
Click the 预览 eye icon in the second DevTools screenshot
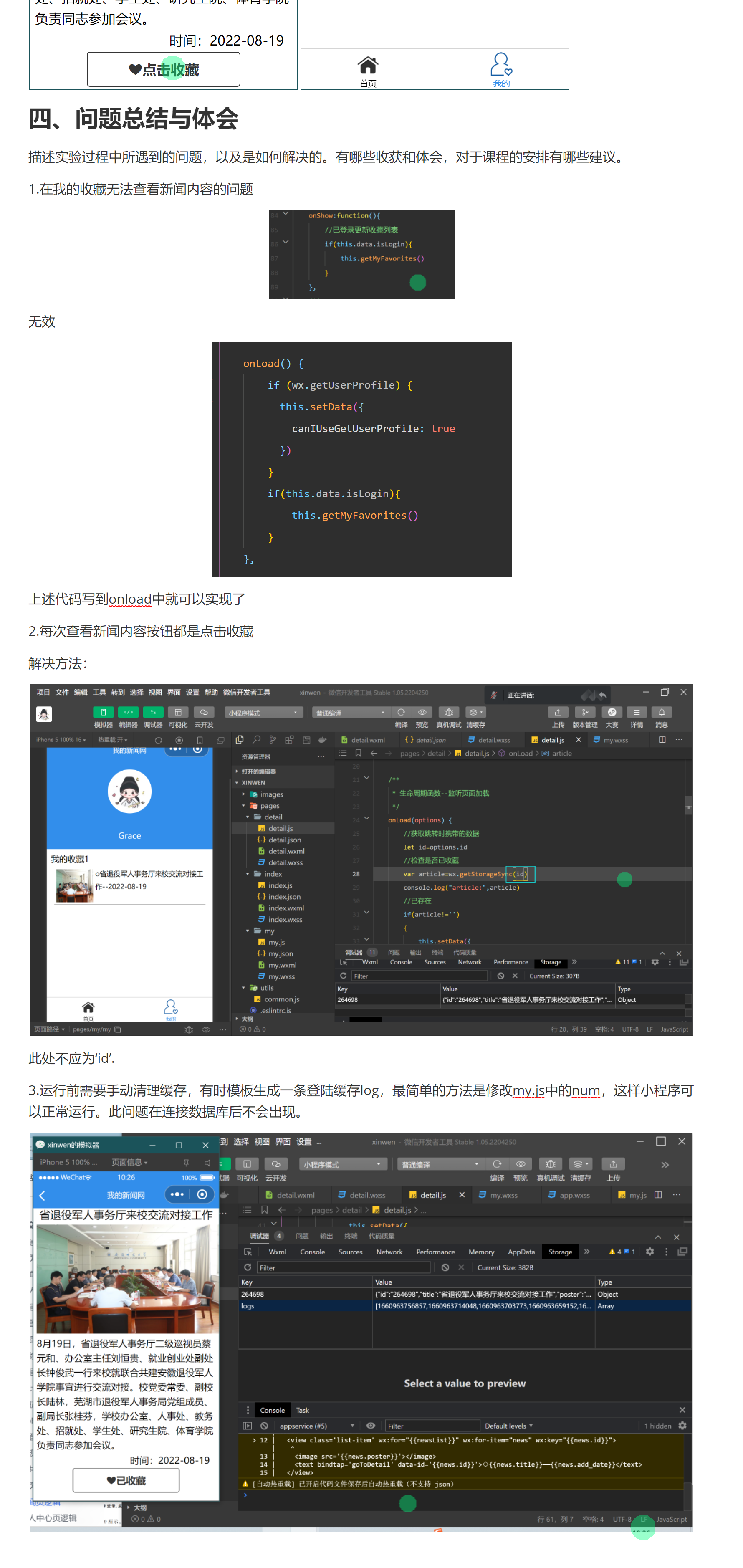(x=521, y=1164)
